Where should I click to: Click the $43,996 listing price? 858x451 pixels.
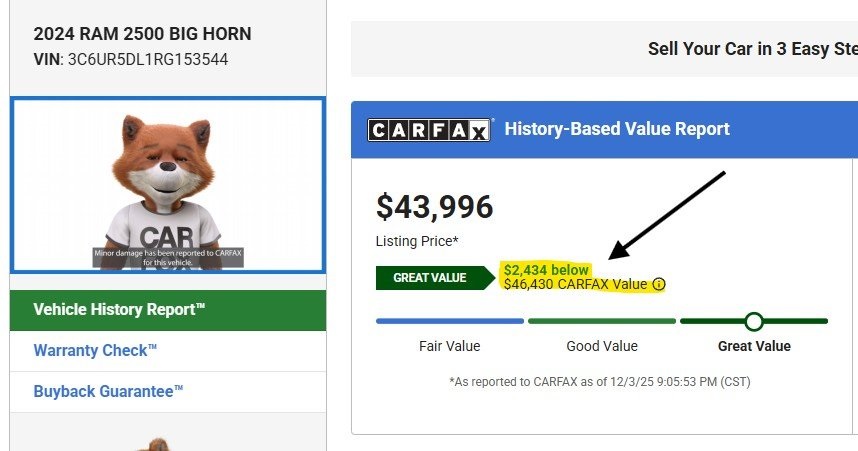[x=434, y=207]
